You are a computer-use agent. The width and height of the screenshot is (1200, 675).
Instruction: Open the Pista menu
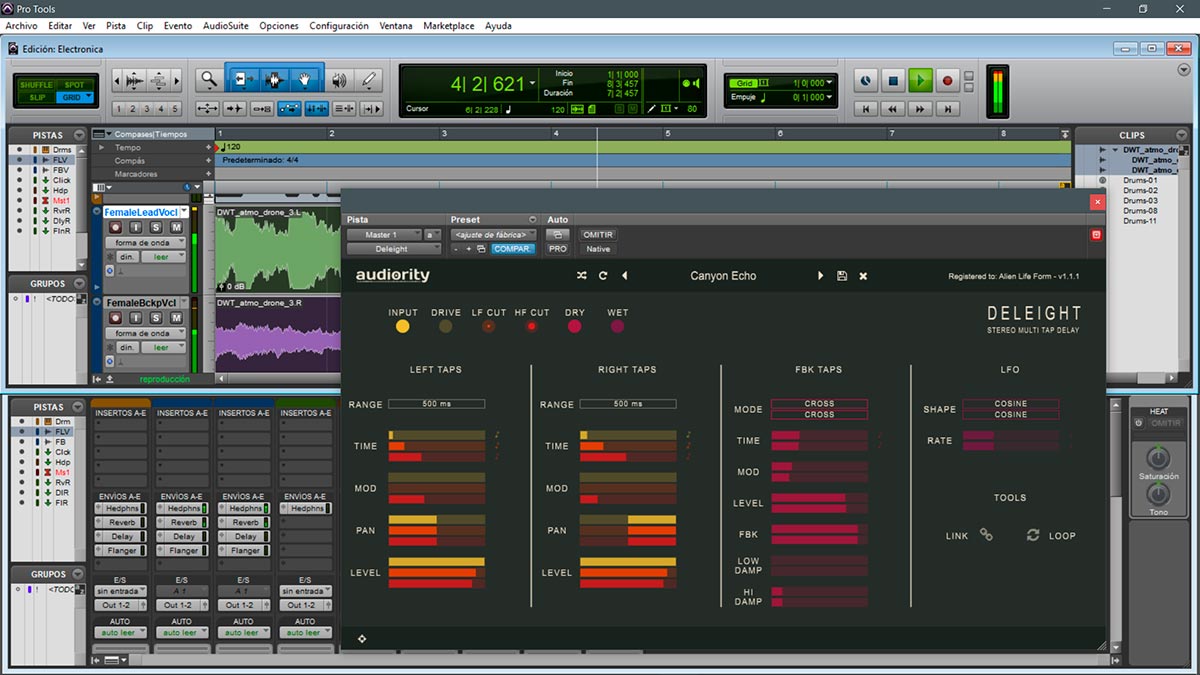[116, 26]
